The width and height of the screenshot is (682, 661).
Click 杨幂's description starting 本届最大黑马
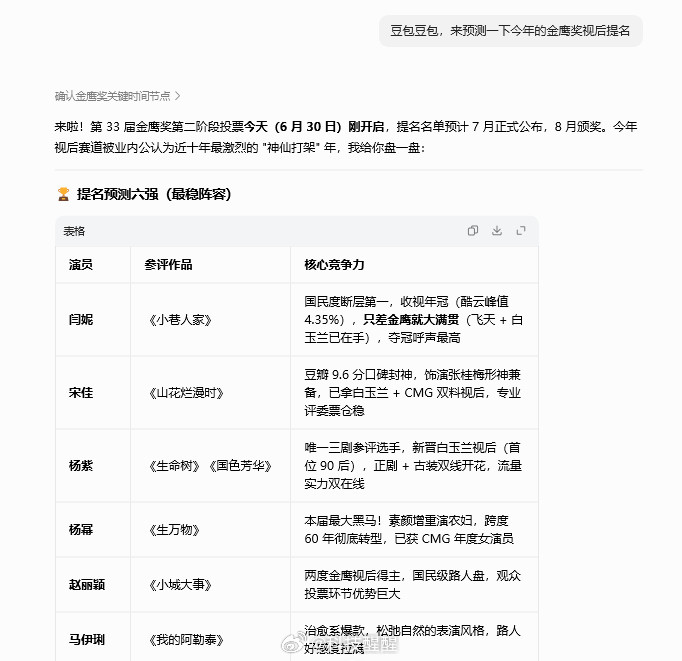click(409, 530)
